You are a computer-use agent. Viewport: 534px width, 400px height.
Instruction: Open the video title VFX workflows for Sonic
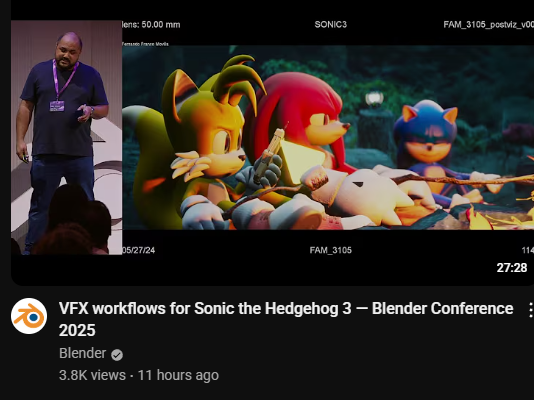tap(286, 319)
